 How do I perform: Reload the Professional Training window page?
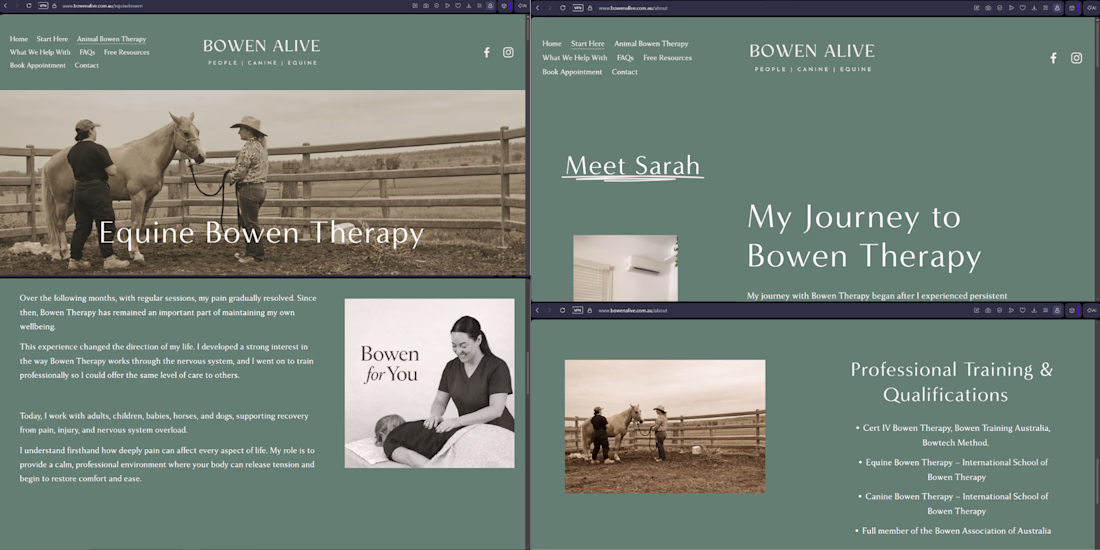coord(562,310)
